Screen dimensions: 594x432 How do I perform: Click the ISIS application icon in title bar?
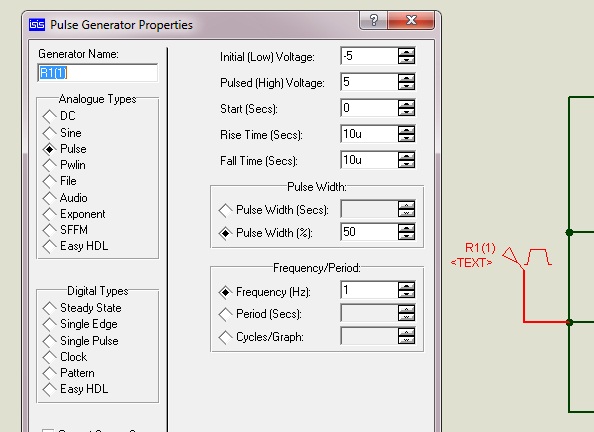37,25
